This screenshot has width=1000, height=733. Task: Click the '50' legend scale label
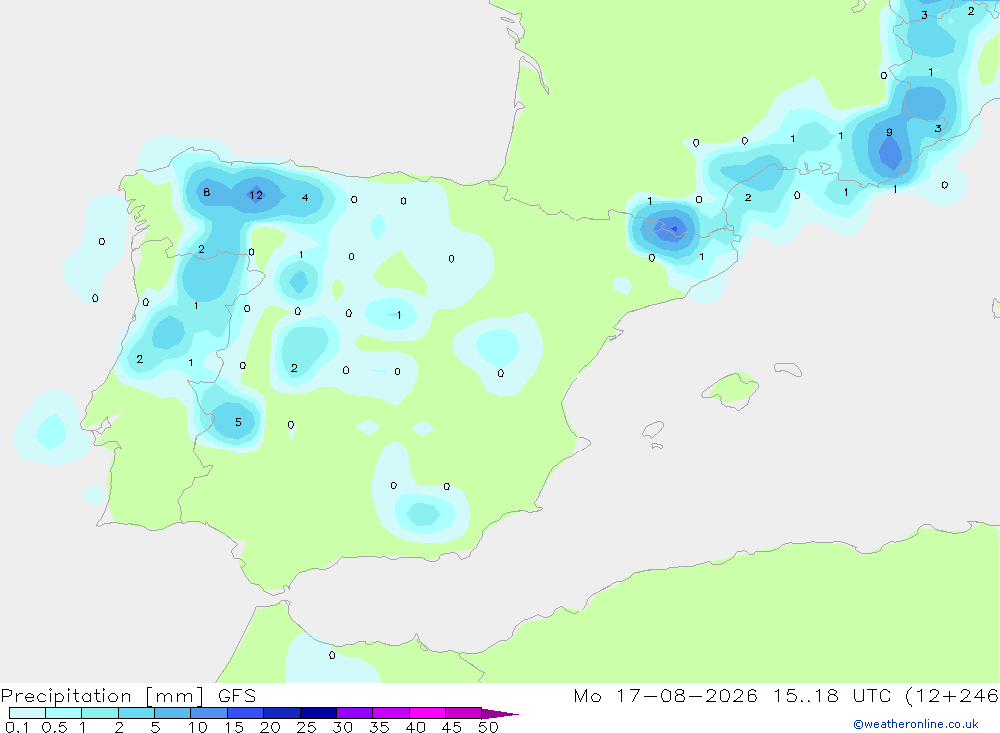(x=488, y=727)
